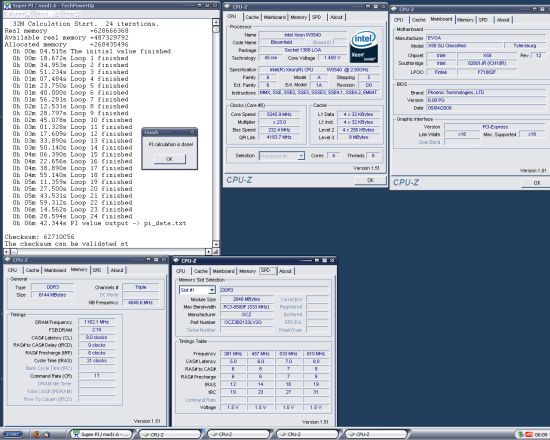Image resolution: width=550 pixels, height=440 pixels.
Task: Close the Finish dialog with its X
Action: 192,132
